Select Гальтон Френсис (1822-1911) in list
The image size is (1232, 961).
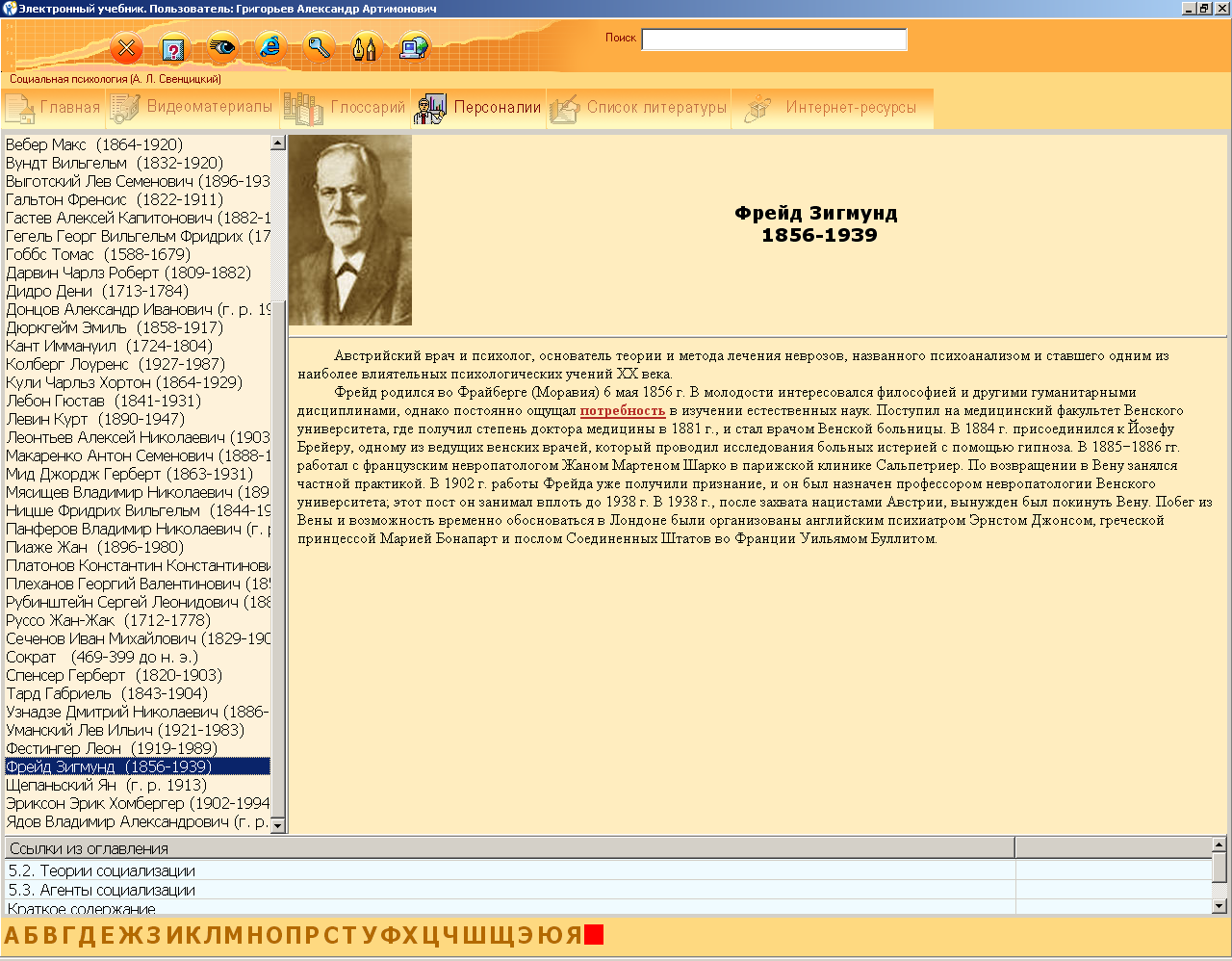point(138,199)
